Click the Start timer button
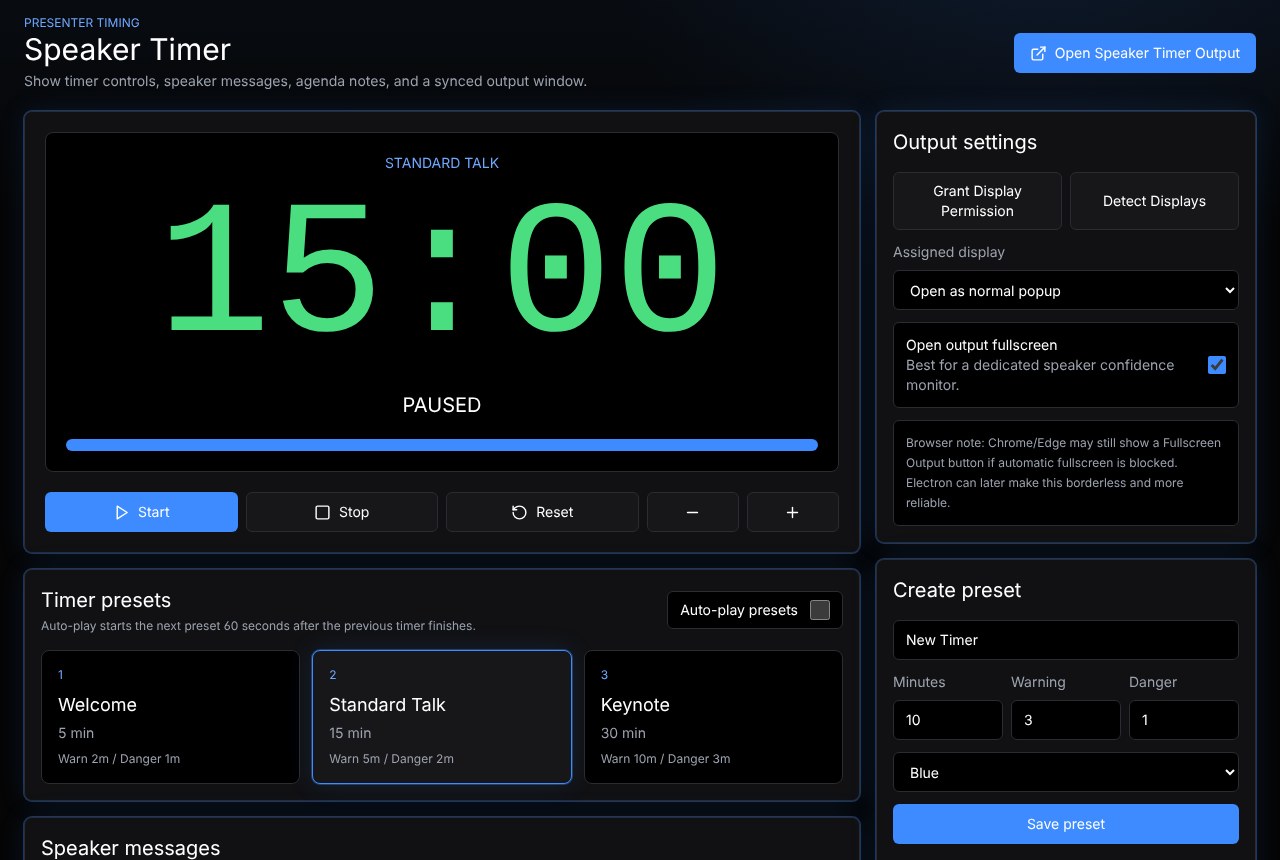Screen dimensions: 1280x860 [141, 512]
